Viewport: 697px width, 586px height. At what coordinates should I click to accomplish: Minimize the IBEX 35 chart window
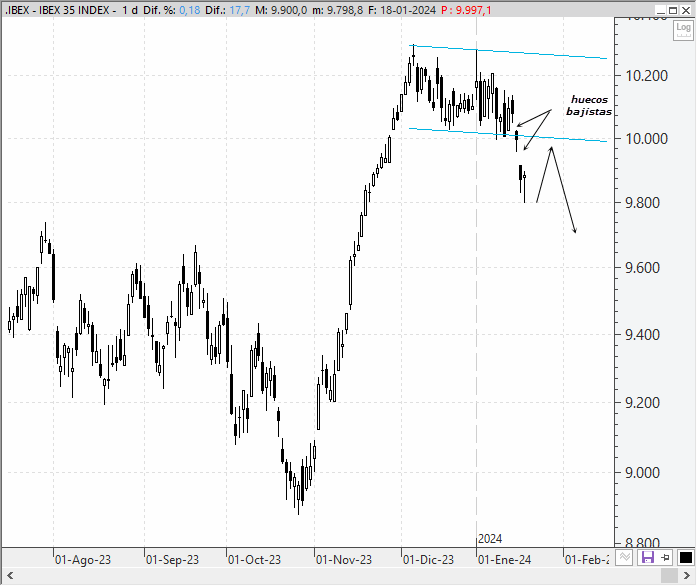tap(661, 10)
